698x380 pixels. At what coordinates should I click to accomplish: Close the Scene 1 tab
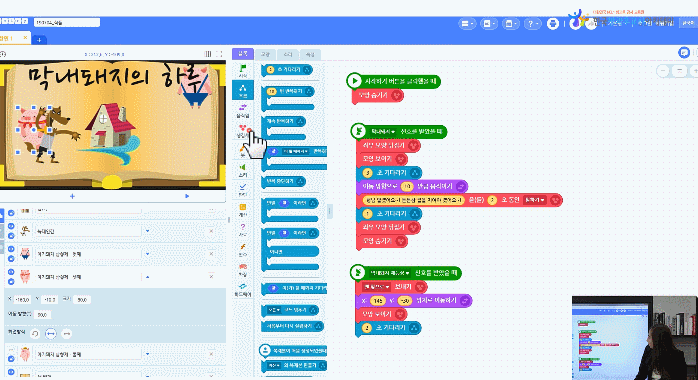click(25, 38)
